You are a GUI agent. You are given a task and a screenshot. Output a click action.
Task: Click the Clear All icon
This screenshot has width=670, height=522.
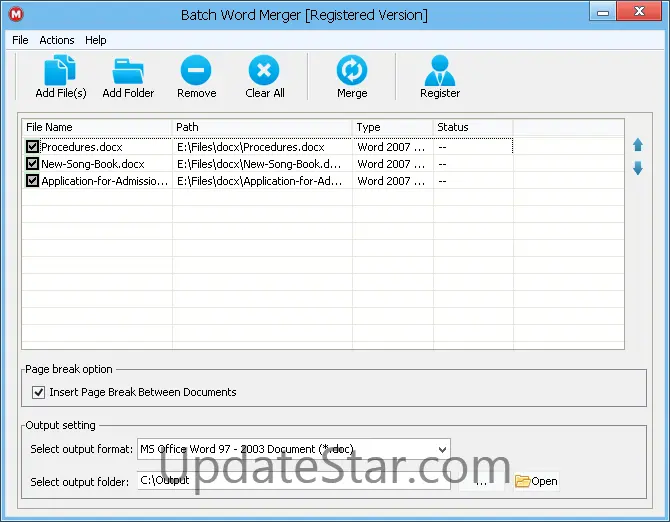pyautogui.click(x=264, y=70)
